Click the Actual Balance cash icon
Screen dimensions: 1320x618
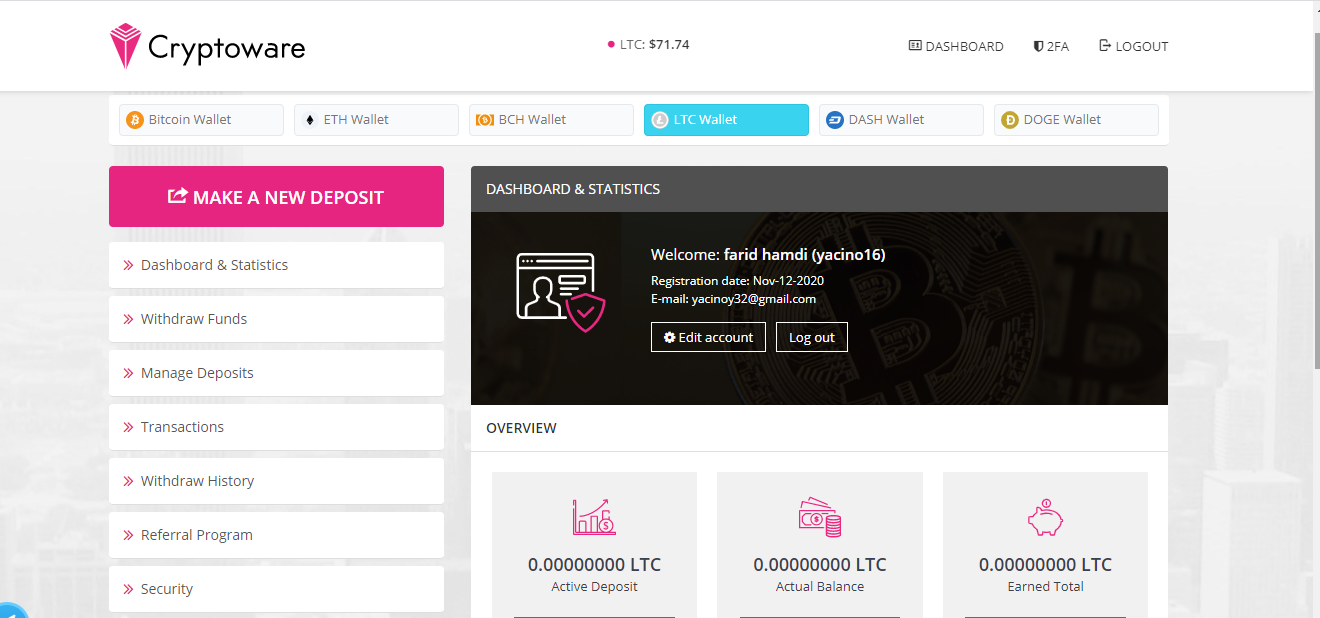click(x=820, y=517)
